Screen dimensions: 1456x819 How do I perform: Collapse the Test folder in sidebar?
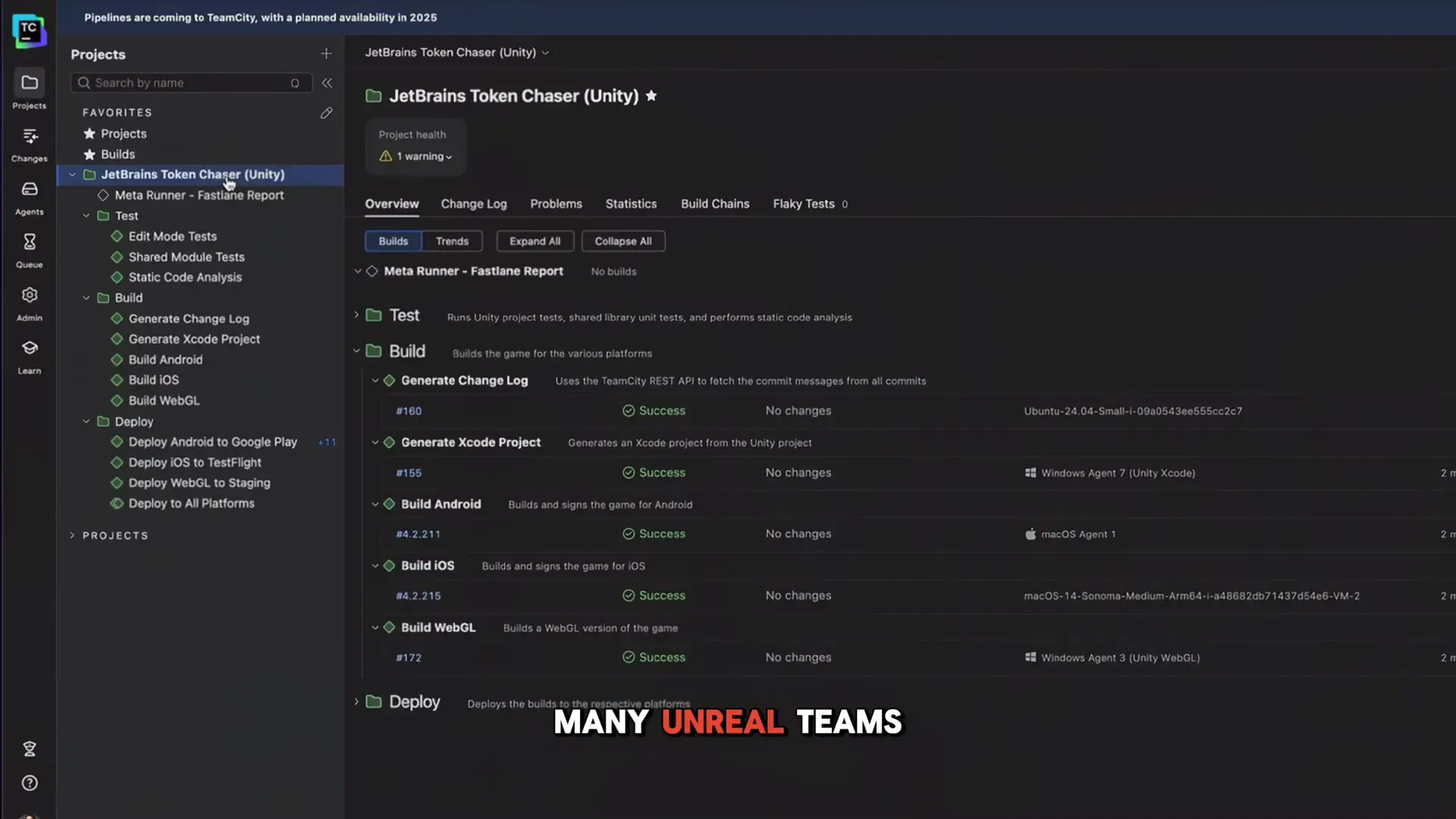[x=86, y=216]
